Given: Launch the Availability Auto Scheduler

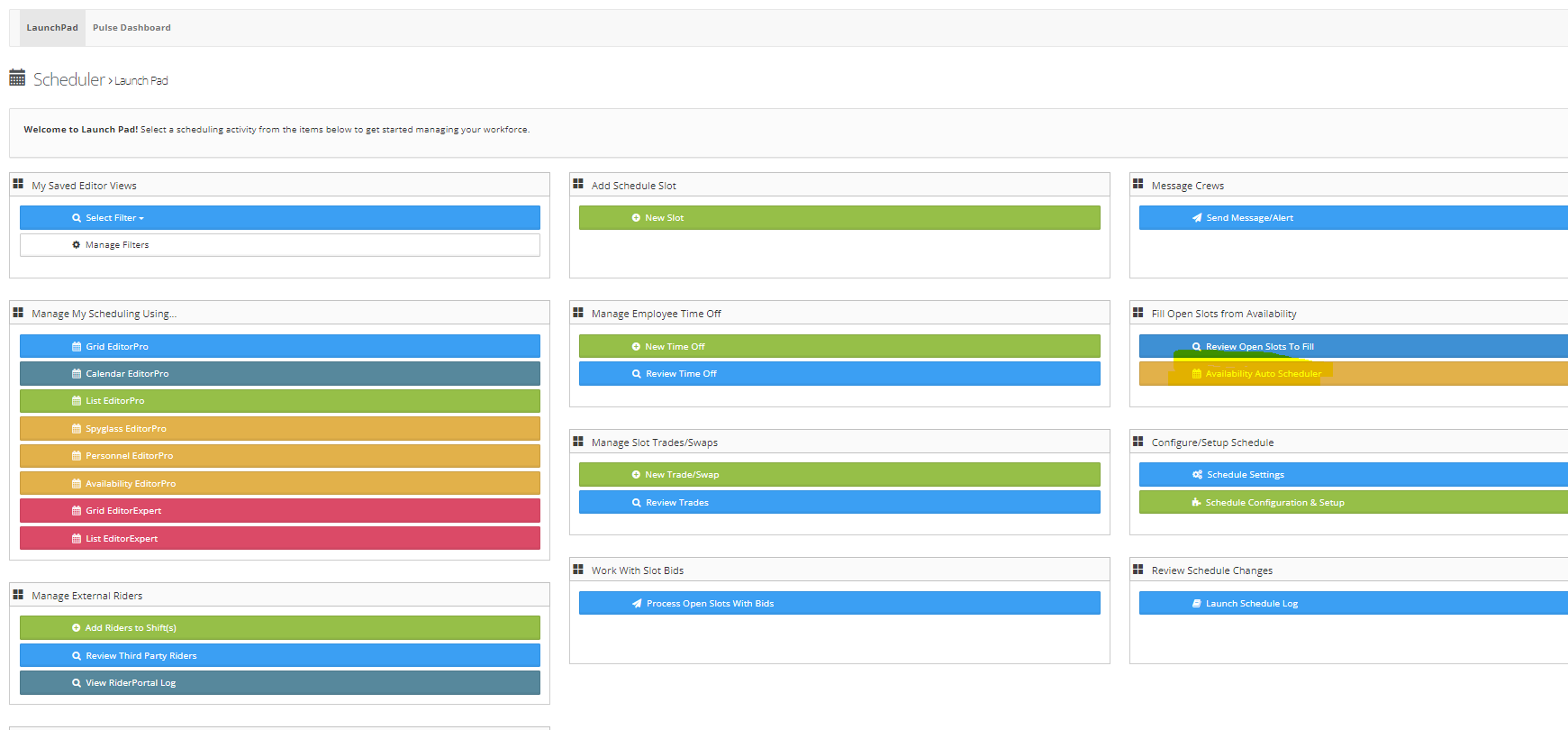Looking at the screenshot, I should coord(1263,374).
